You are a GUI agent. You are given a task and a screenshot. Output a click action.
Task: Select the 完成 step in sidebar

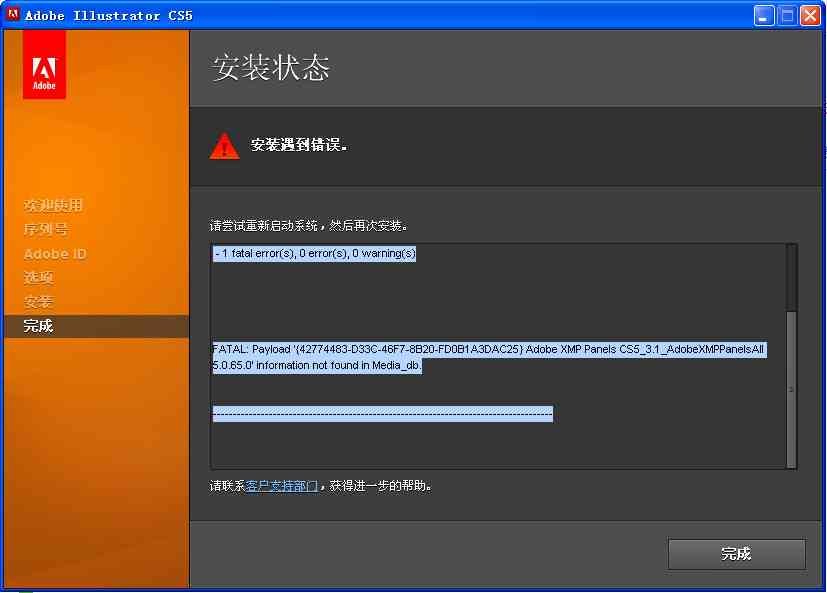point(96,326)
